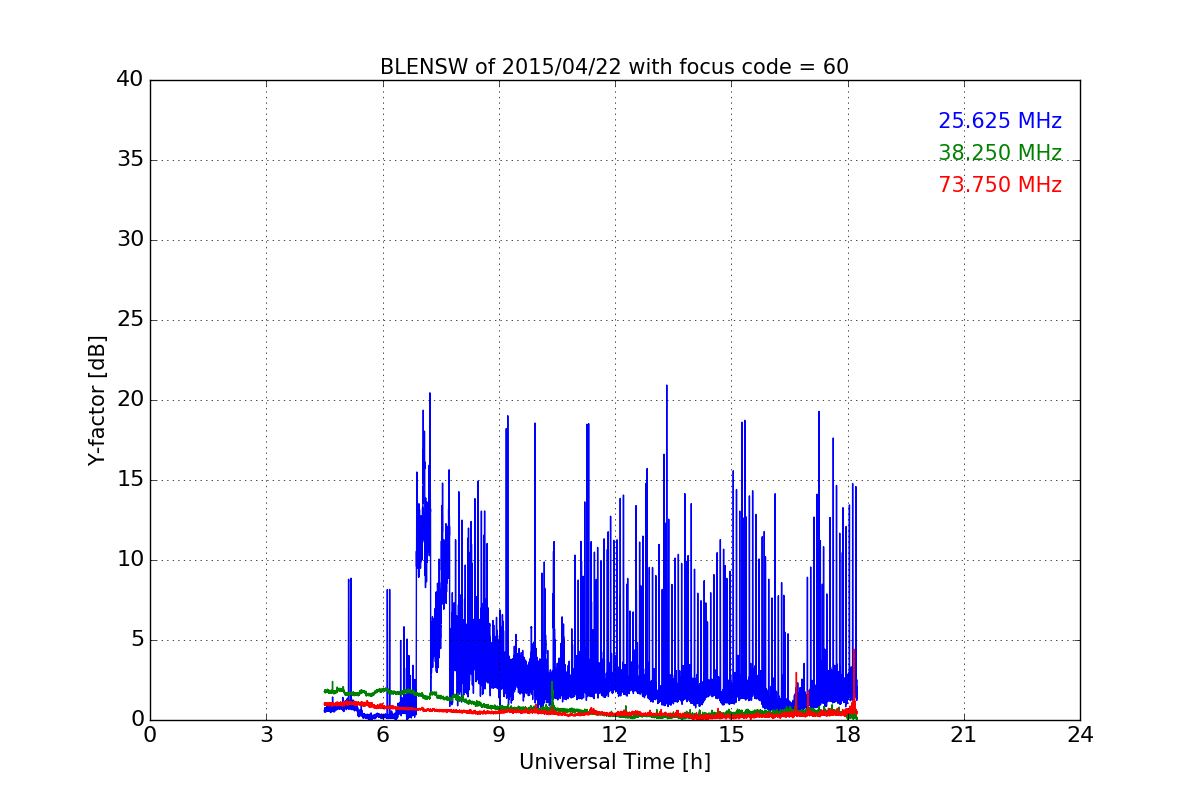
Task: Click the y-axis tick label "35"
Action: (x=130, y=160)
